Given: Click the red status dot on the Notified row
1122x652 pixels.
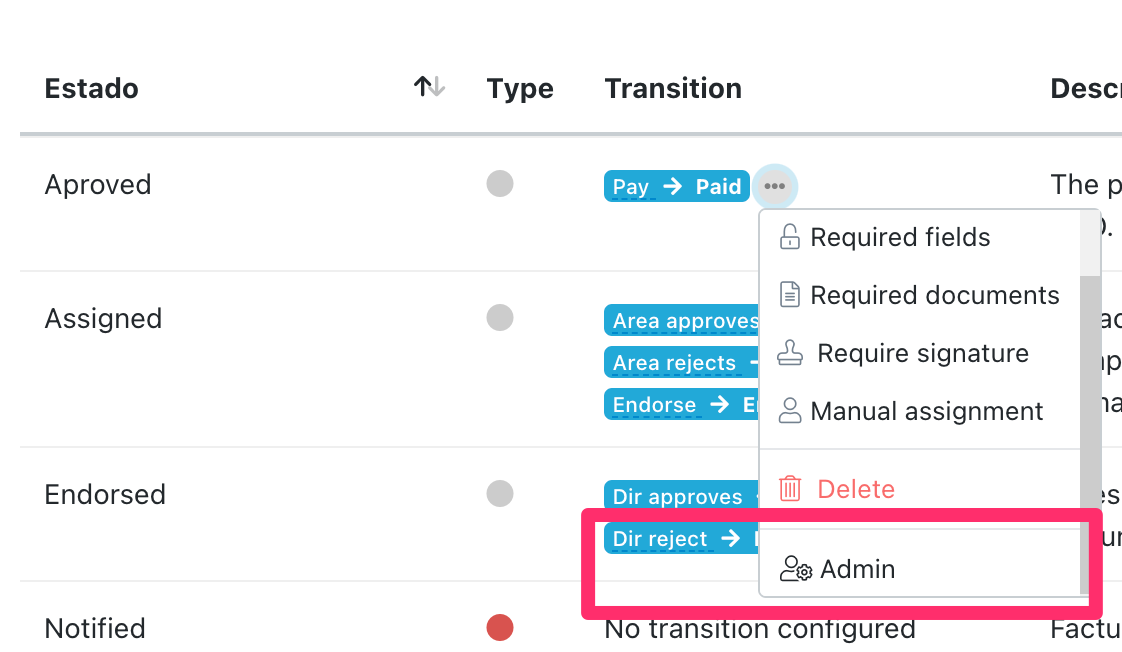Looking at the screenshot, I should (500, 627).
